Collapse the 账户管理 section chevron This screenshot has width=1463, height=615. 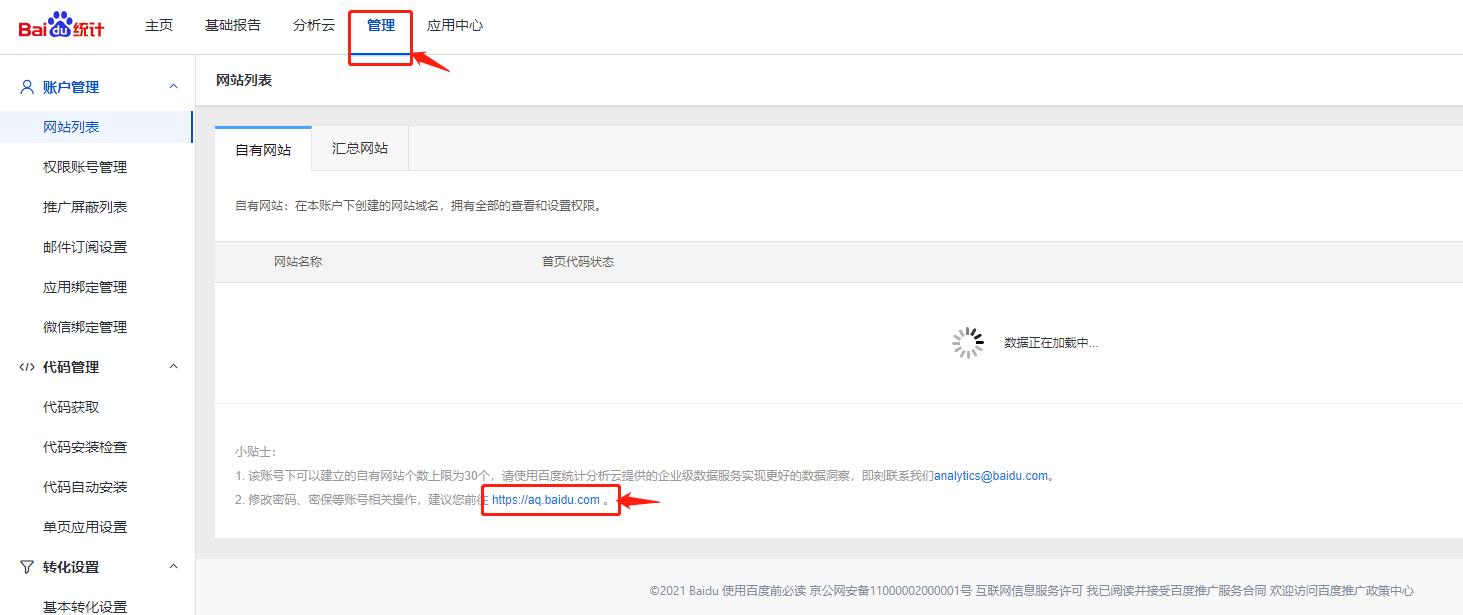tap(173, 86)
